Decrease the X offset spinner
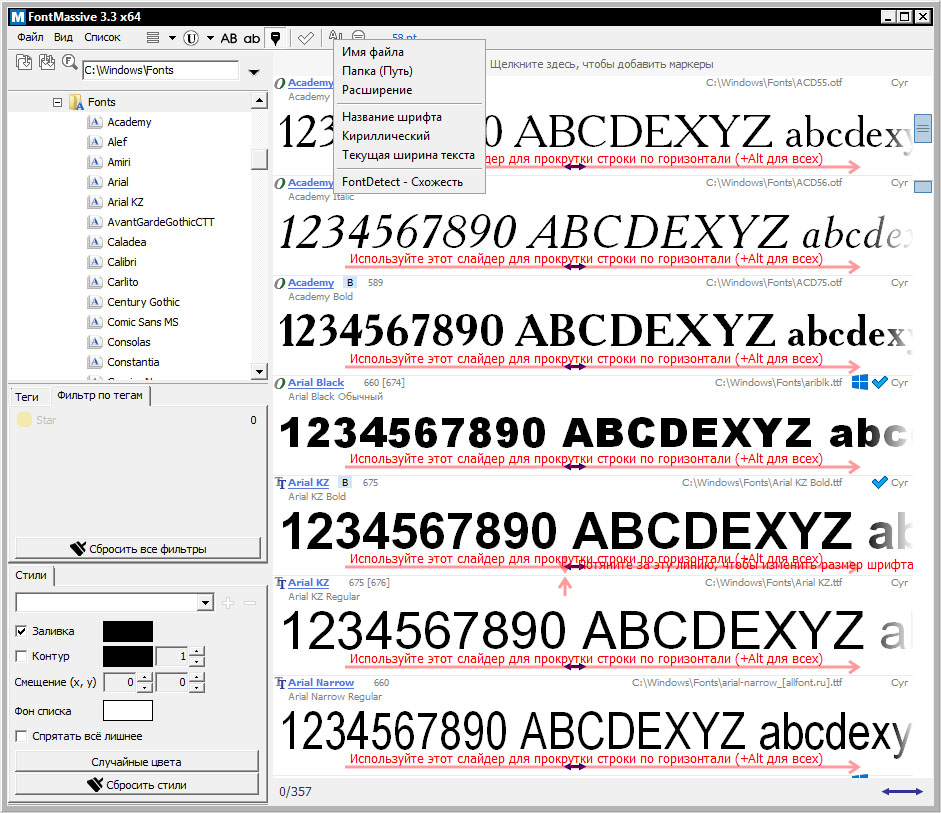 (145, 687)
